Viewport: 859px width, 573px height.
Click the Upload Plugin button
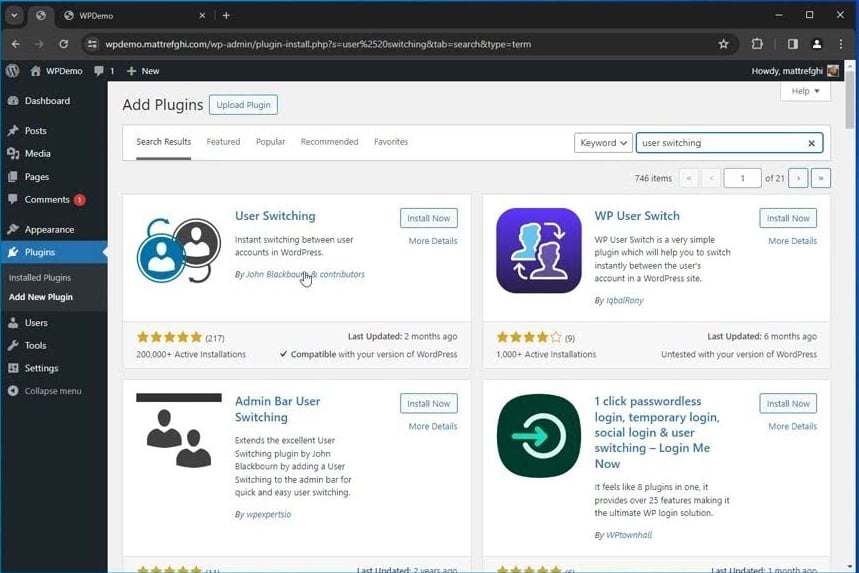click(243, 105)
